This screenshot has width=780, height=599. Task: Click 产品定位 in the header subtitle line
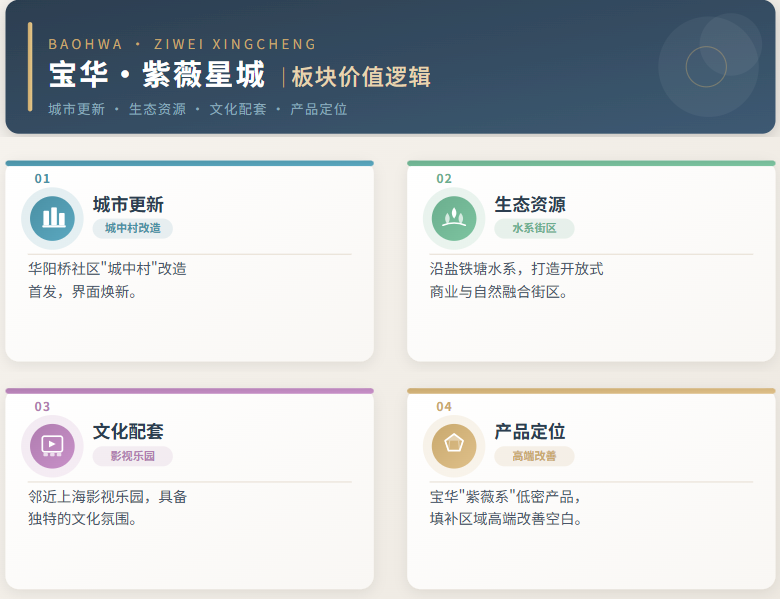pos(318,109)
